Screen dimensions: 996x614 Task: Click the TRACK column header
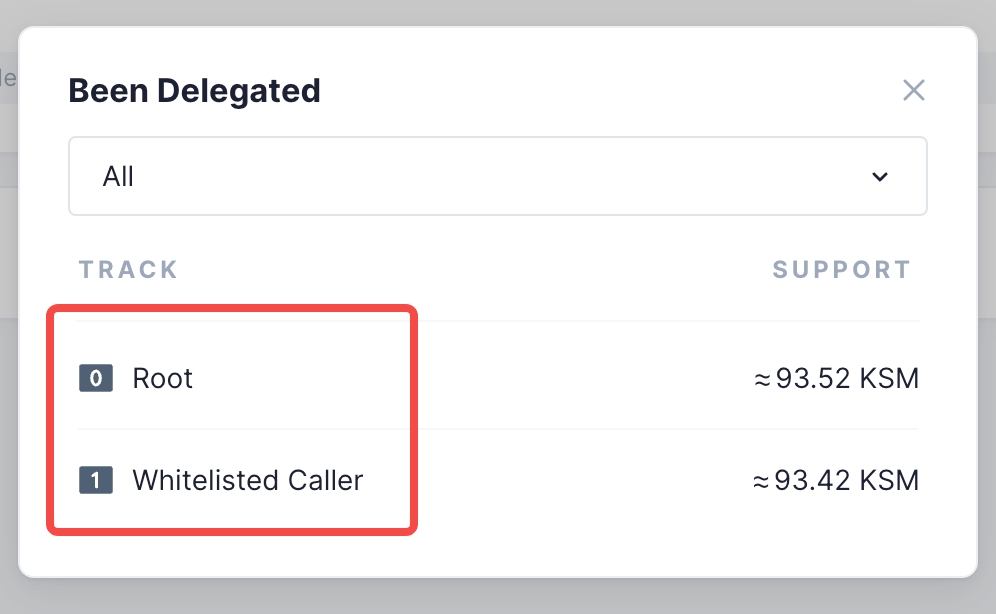127,269
